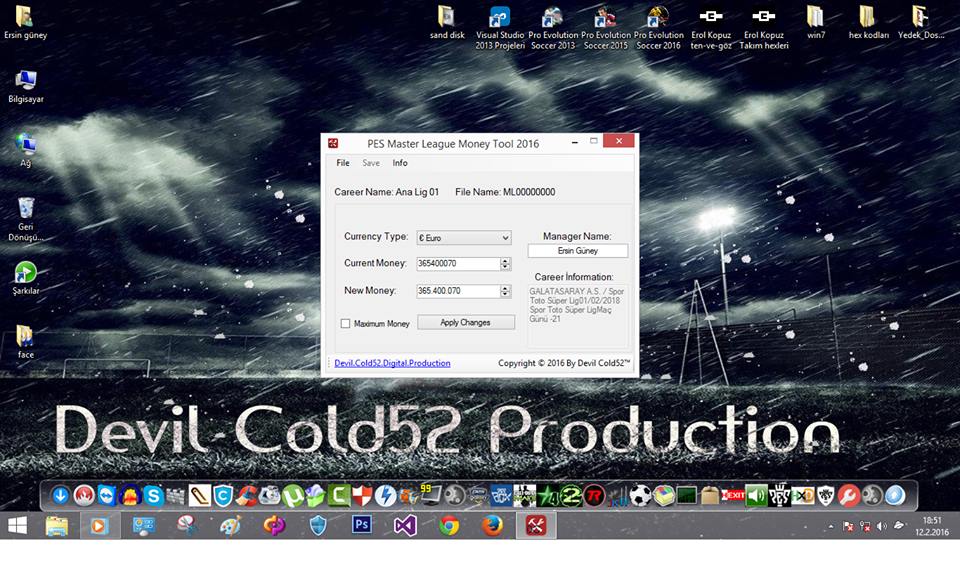Enable the Maximum Money checkbox
This screenshot has height=562, width=960.
pos(345,323)
